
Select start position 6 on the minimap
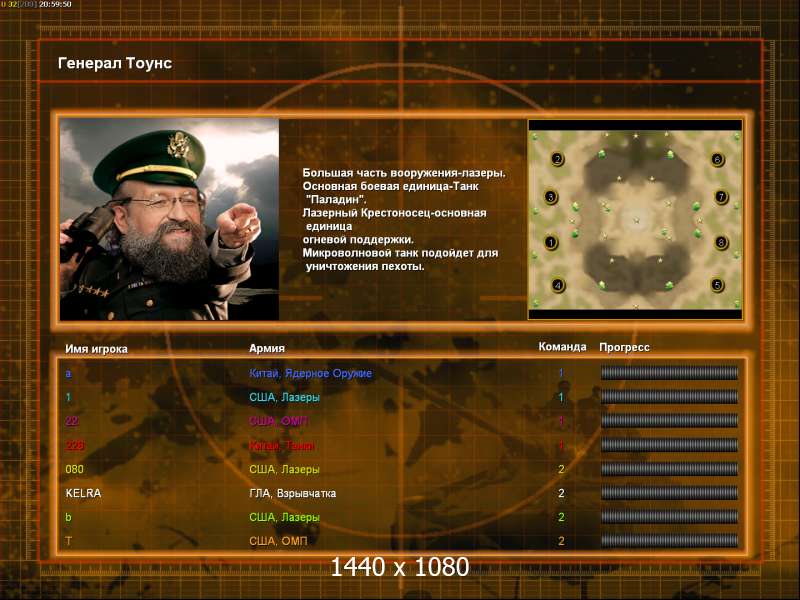pyautogui.click(x=717, y=160)
